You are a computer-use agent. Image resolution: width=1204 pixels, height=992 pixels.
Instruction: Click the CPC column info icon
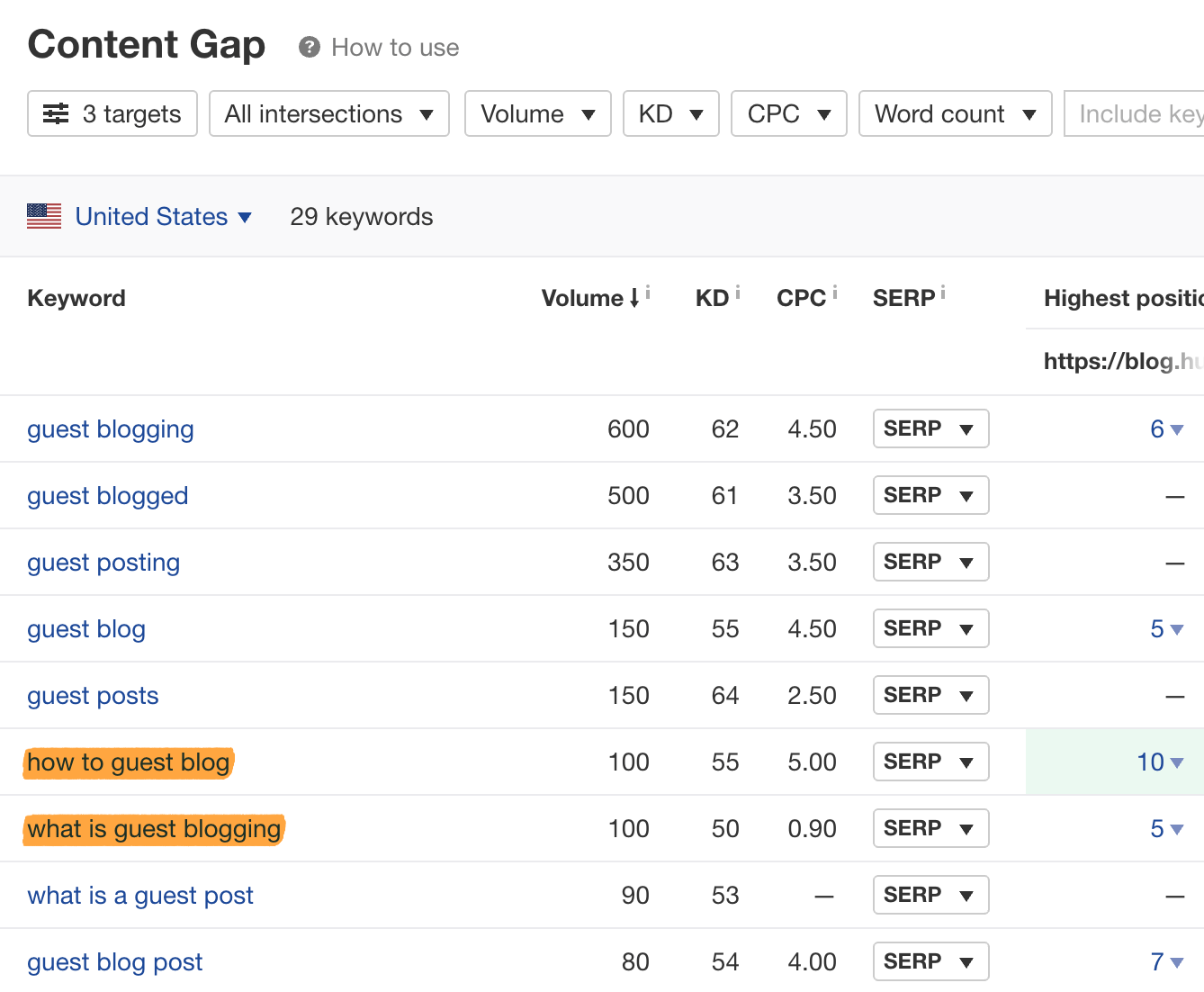[x=835, y=293]
